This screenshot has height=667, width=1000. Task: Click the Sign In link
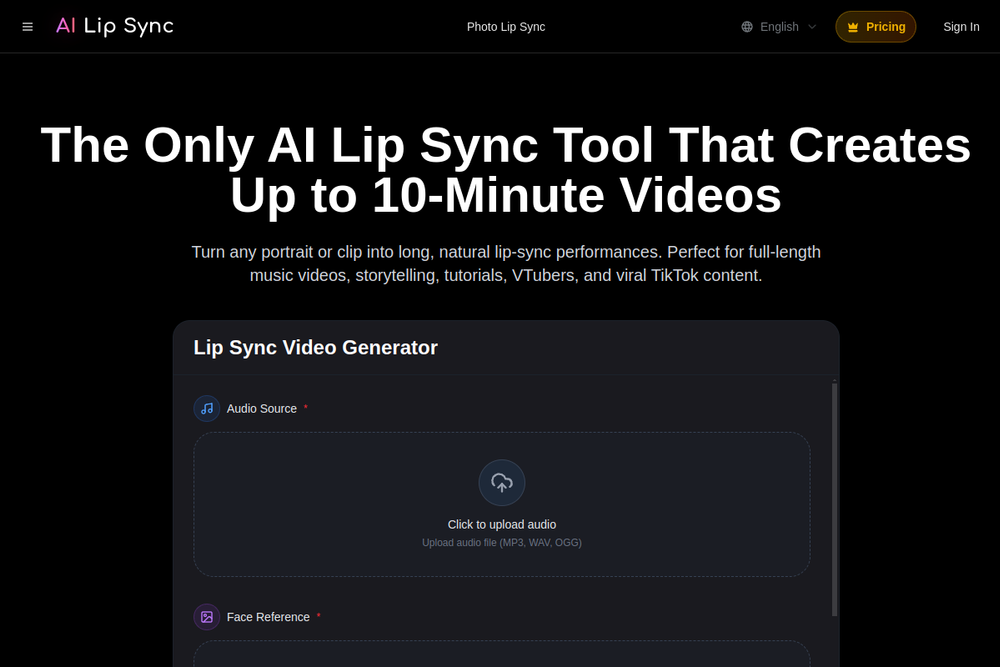[961, 27]
